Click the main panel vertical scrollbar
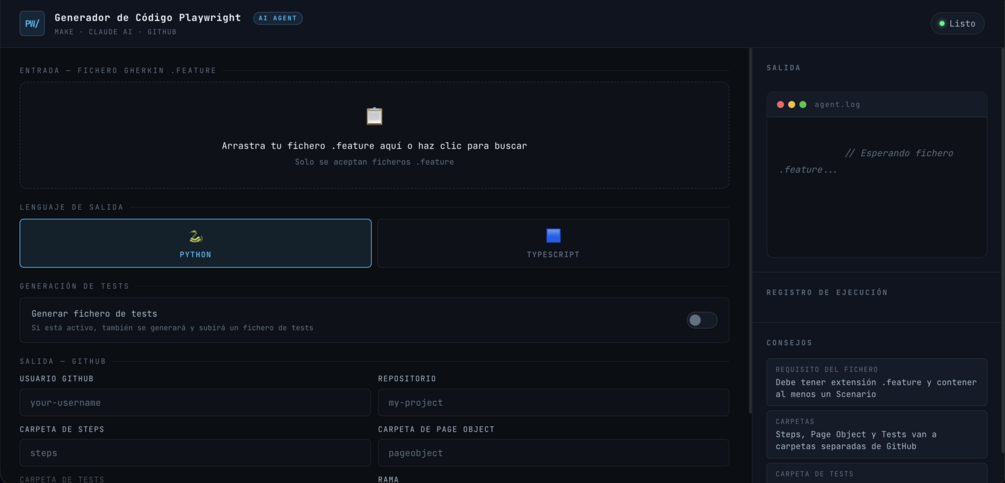Viewport: 1005px width, 483px height. pos(750,231)
